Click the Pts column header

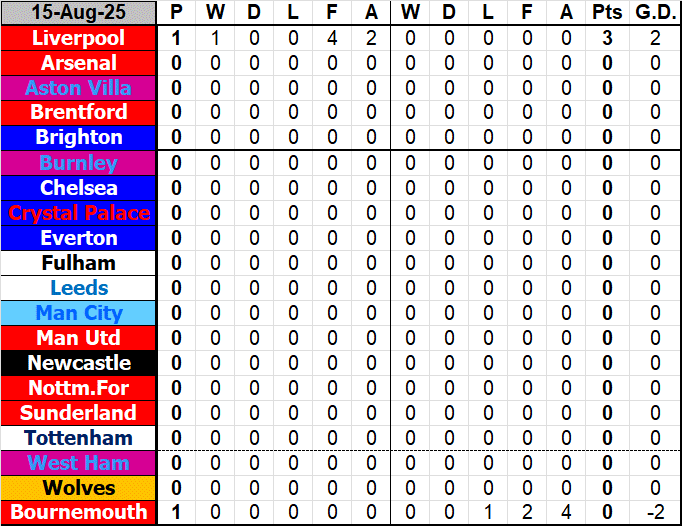click(607, 13)
